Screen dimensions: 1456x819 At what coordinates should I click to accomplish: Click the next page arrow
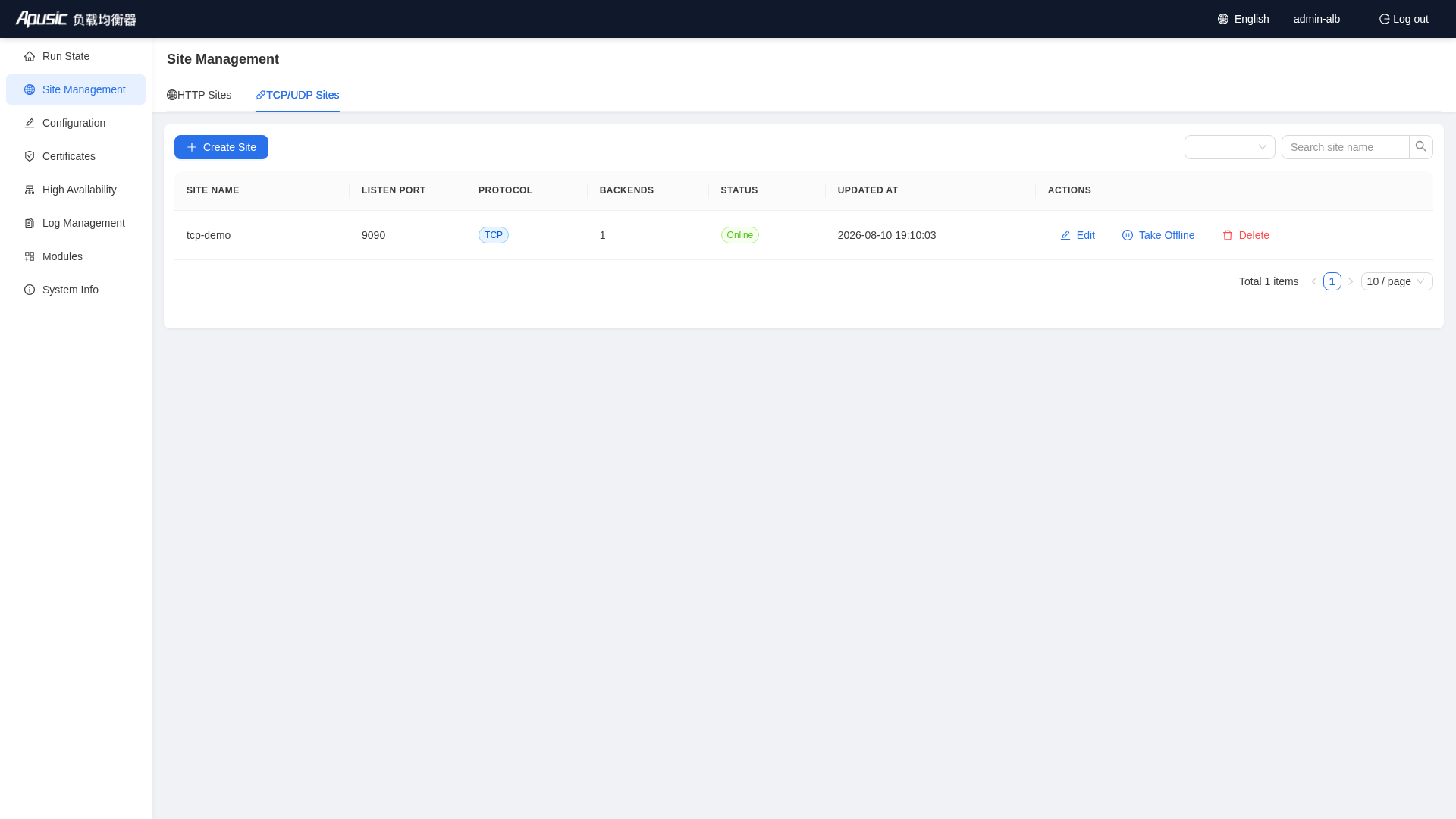pyautogui.click(x=1351, y=281)
